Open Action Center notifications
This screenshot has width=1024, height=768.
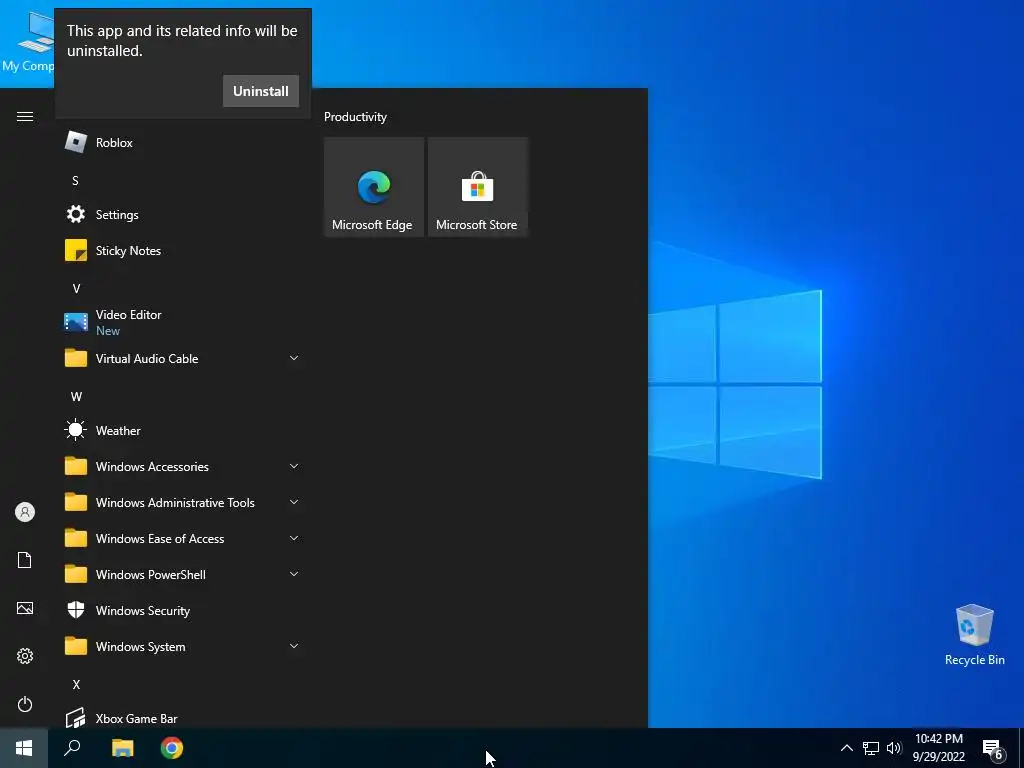point(993,748)
